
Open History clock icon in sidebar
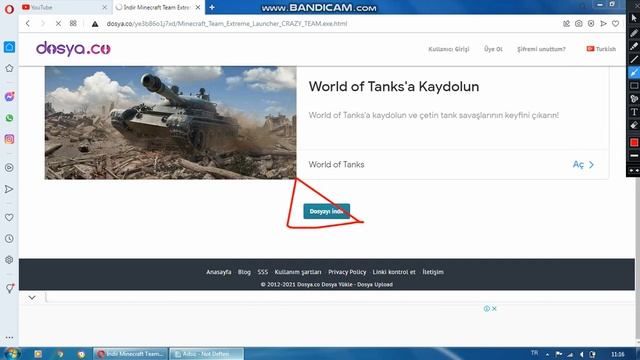(x=9, y=239)
